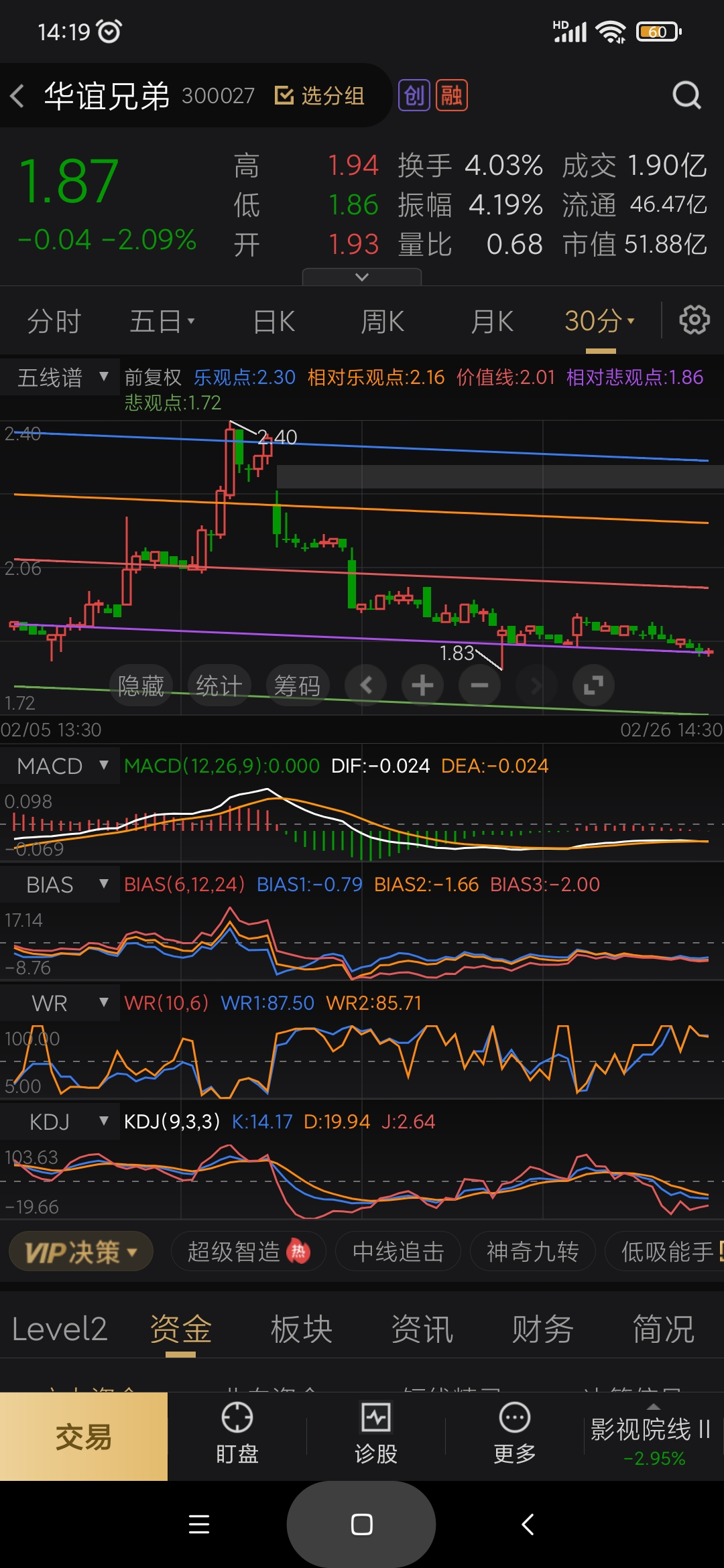Tap 前复权 adjustment label
This screenshot has height=1568, width=724.
click(153, 377)
